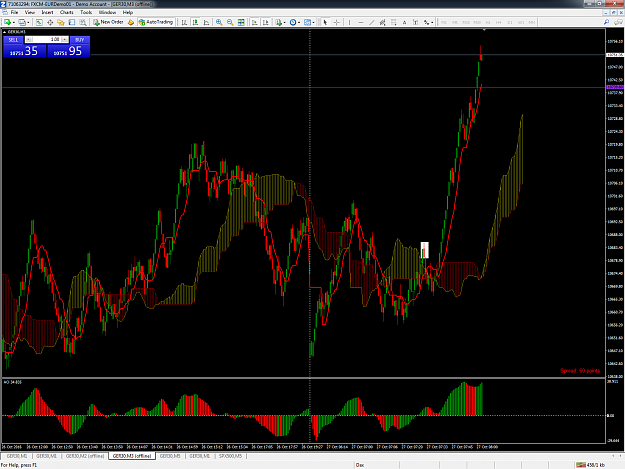Screen dimensions: 625x469
Task: Select the GER30,M3 (offline) chart tab
Action: pyautogui.click(x=132, y=456)
